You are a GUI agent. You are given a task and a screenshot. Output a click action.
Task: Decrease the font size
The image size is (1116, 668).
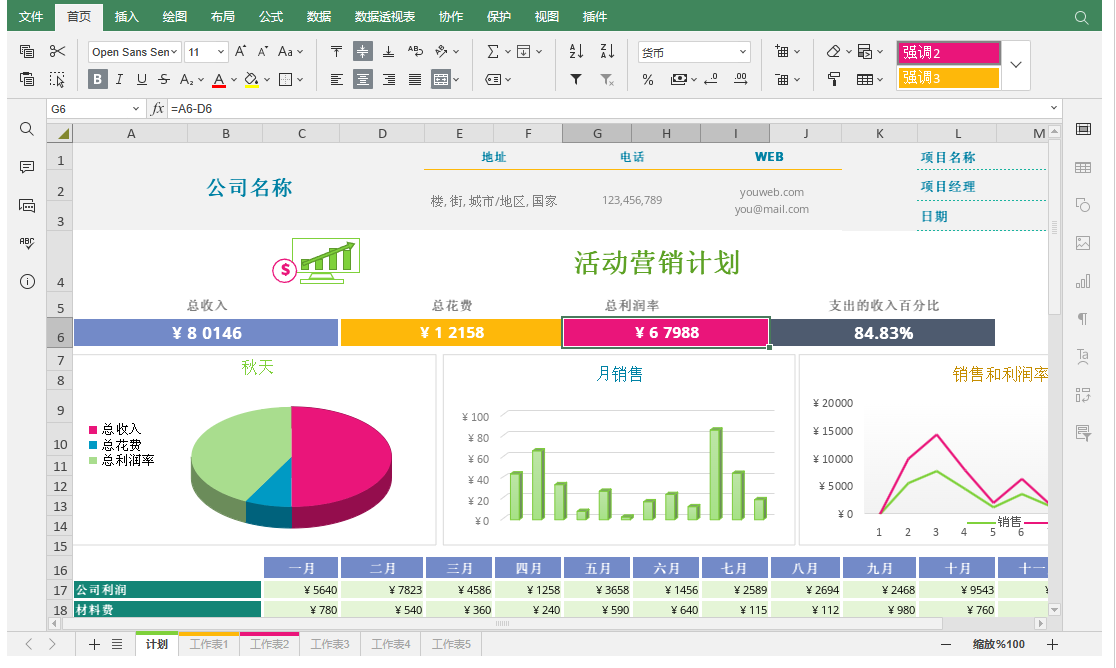pos(263,51)
